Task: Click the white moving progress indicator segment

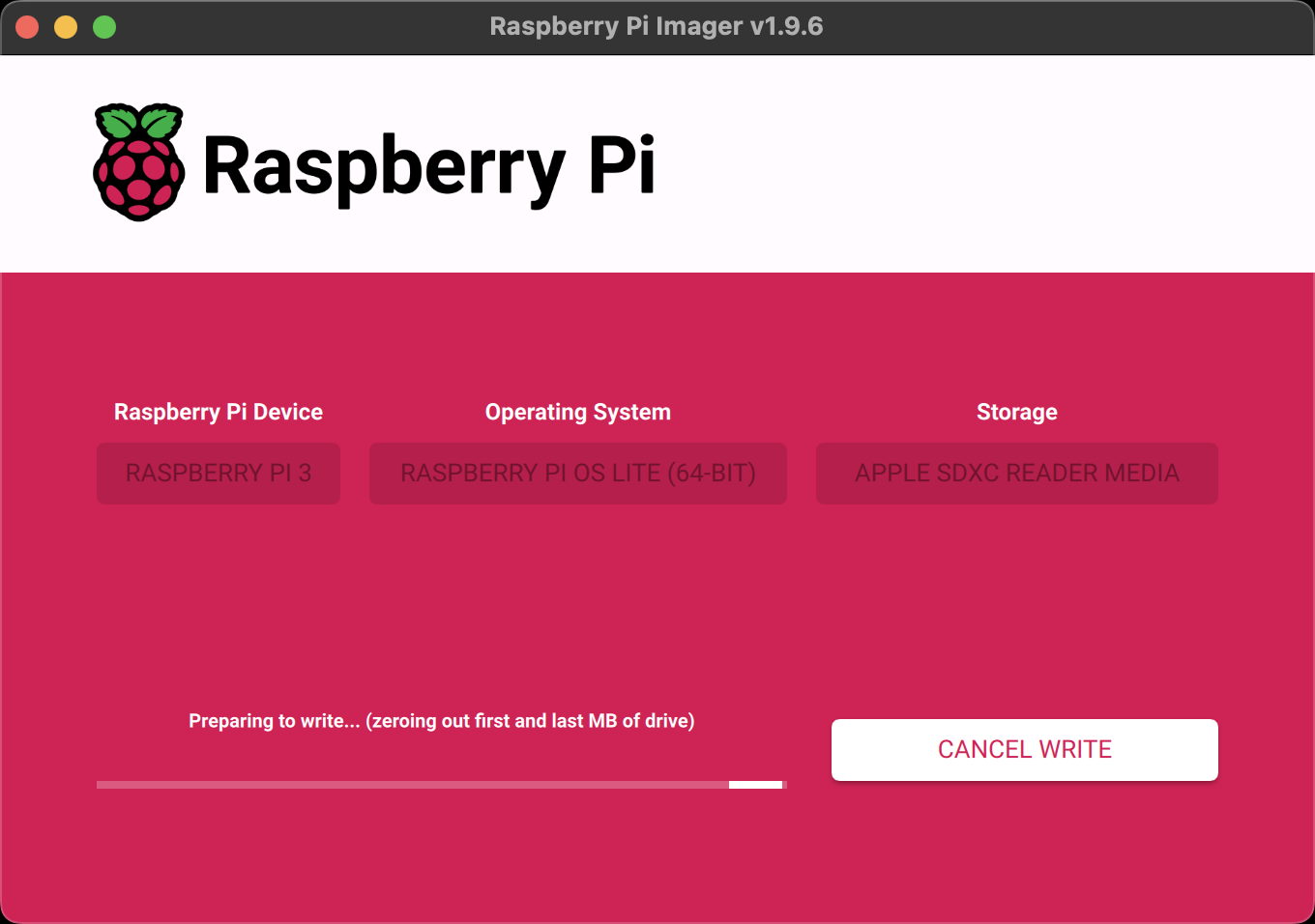Action: 755,785
